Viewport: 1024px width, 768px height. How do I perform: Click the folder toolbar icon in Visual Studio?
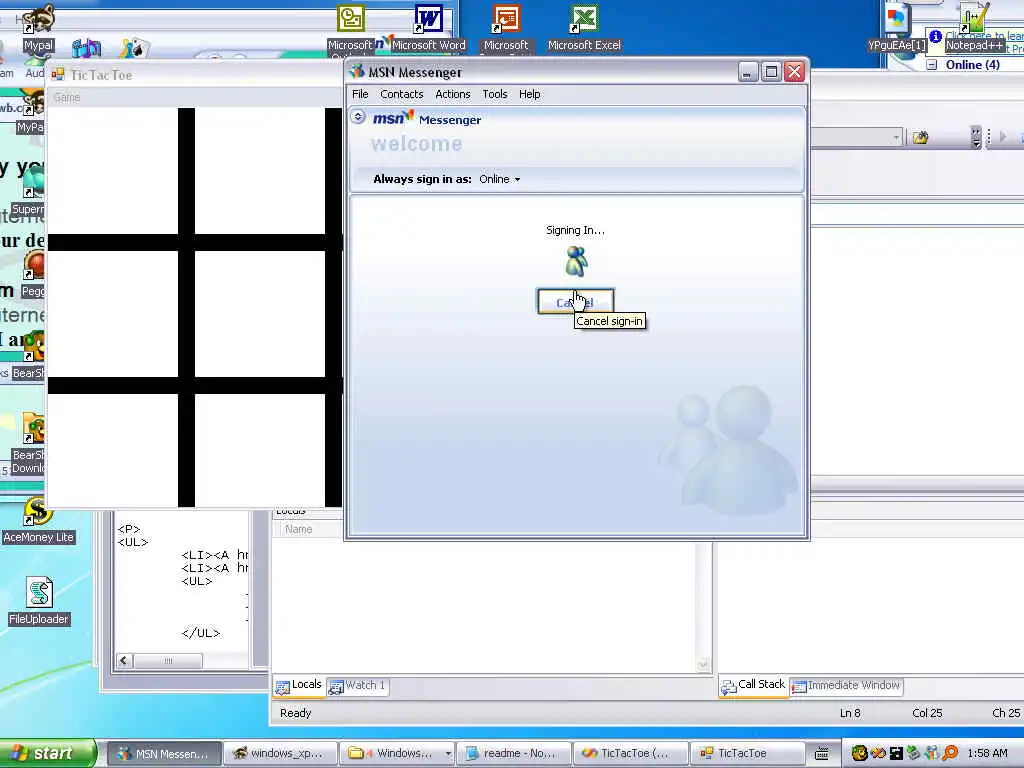(x=921, y=137)
